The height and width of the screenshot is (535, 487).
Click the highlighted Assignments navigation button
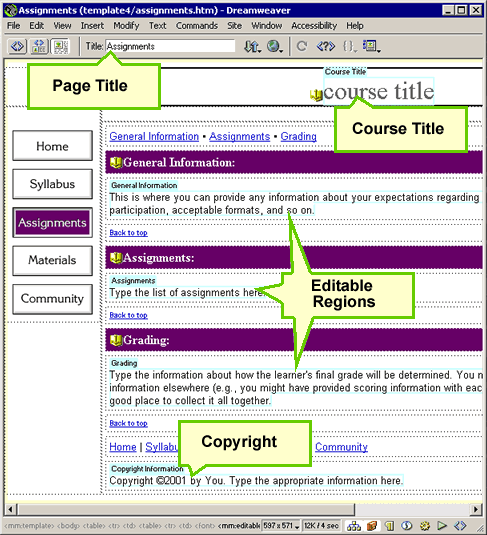[x=53, y=222]
